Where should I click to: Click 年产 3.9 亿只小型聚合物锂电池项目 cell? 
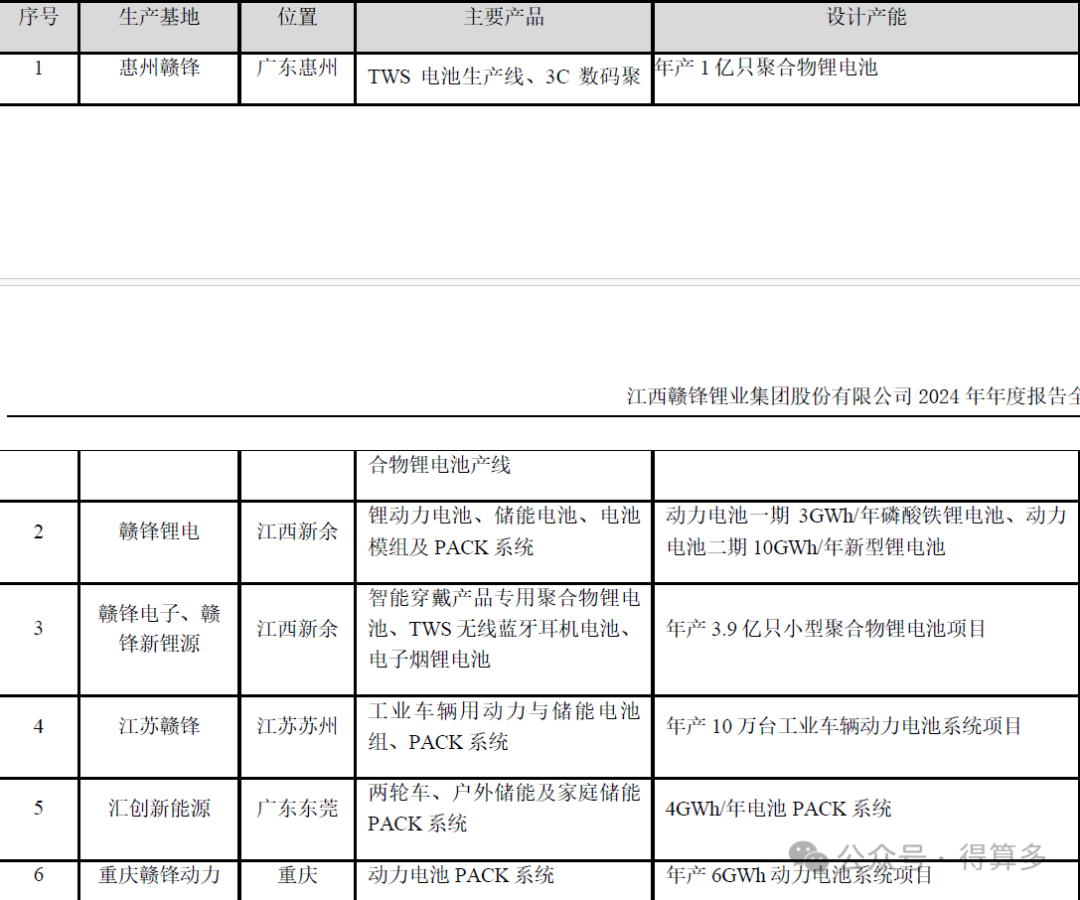tap(866, 640)
